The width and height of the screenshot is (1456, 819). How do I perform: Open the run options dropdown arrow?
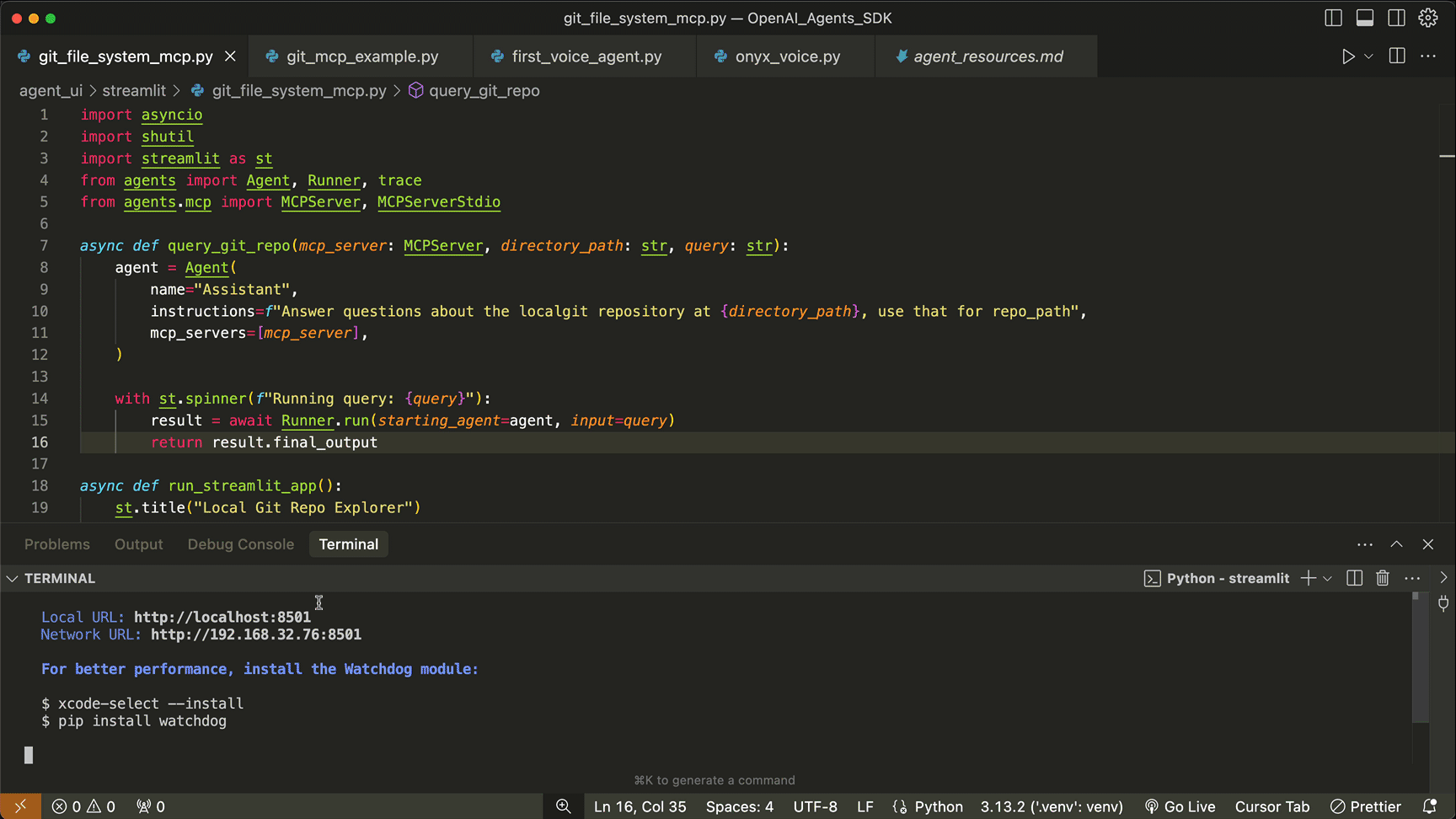[1369, 56]
